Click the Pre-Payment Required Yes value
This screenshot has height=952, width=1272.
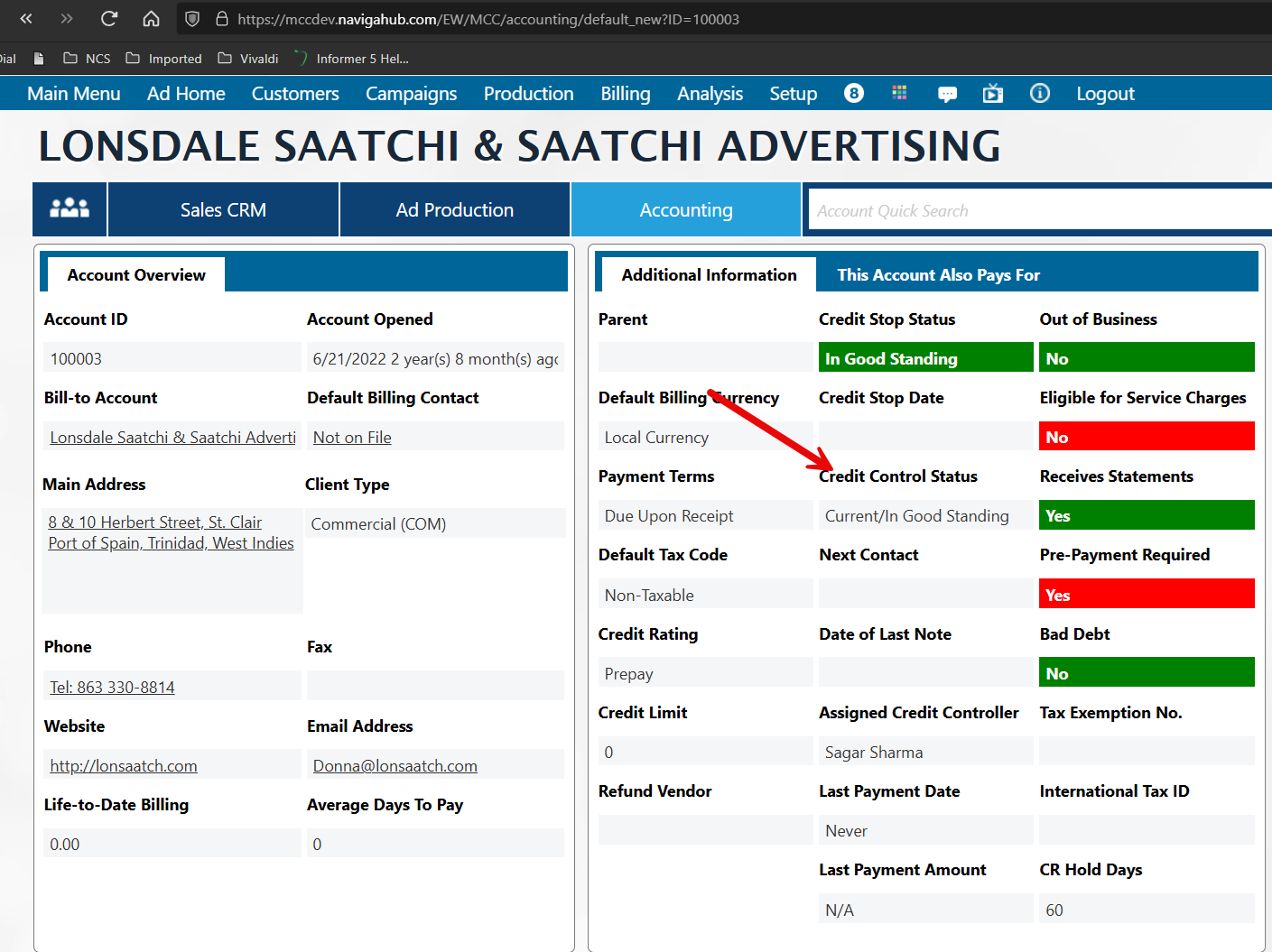tap(1147, 595)
